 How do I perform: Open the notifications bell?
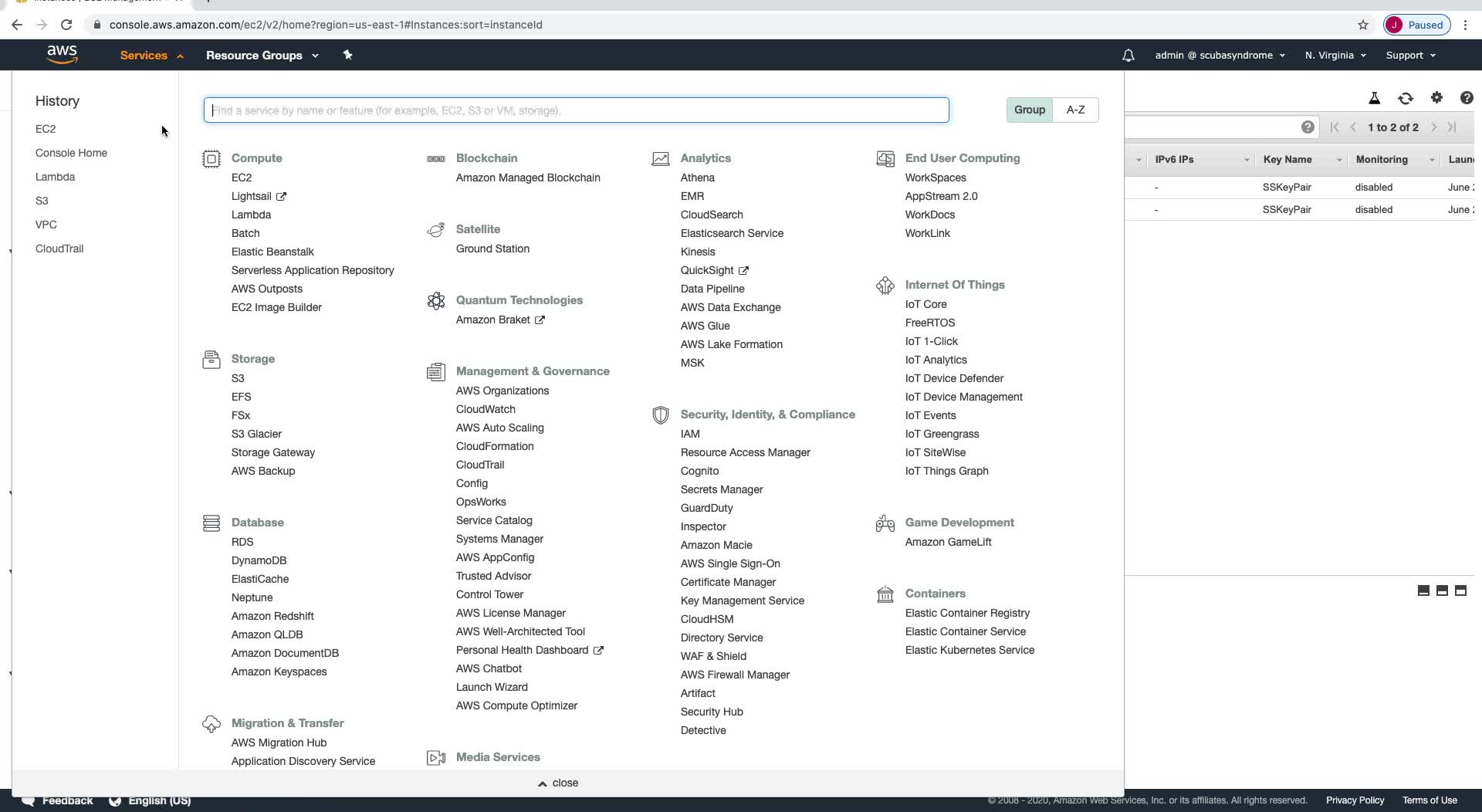[x=1128, y=56]
